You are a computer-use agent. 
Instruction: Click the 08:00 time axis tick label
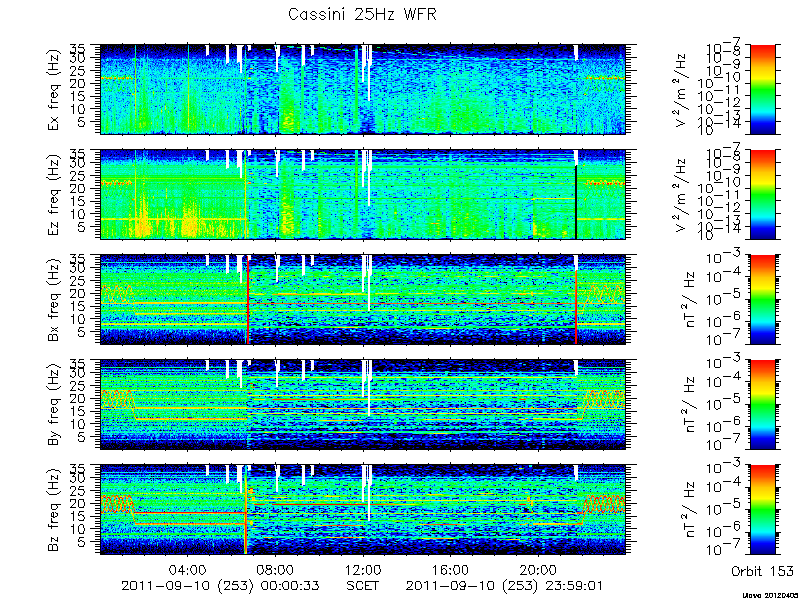pyautogui.click(x=276, y=569)
